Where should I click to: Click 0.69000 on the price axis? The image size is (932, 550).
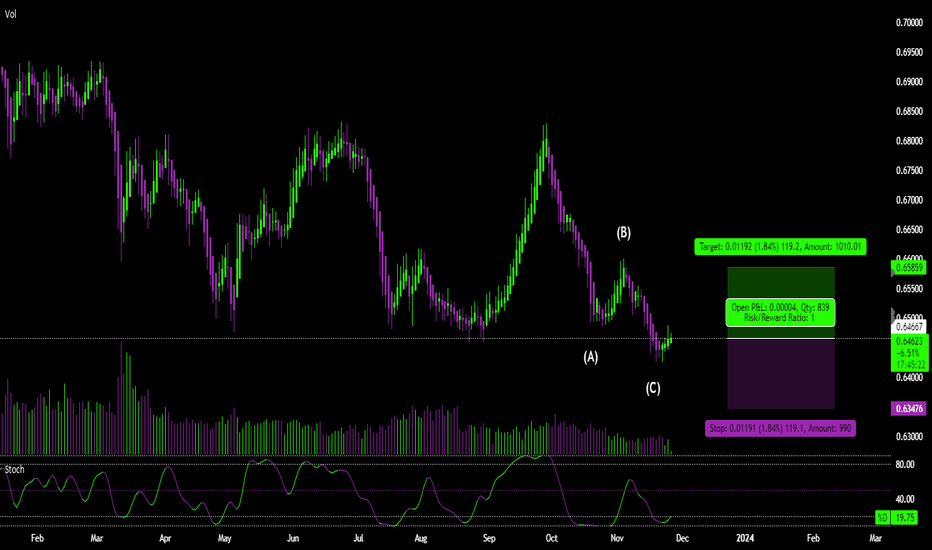[909, 82]
